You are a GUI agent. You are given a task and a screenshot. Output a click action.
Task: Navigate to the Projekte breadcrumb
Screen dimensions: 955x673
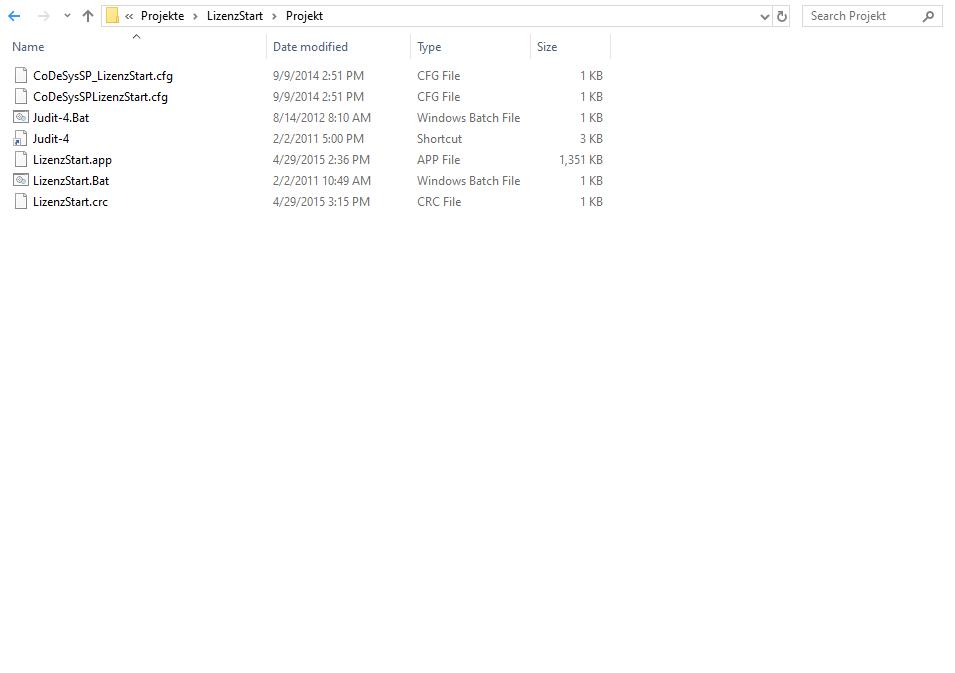tap(162, 16)
